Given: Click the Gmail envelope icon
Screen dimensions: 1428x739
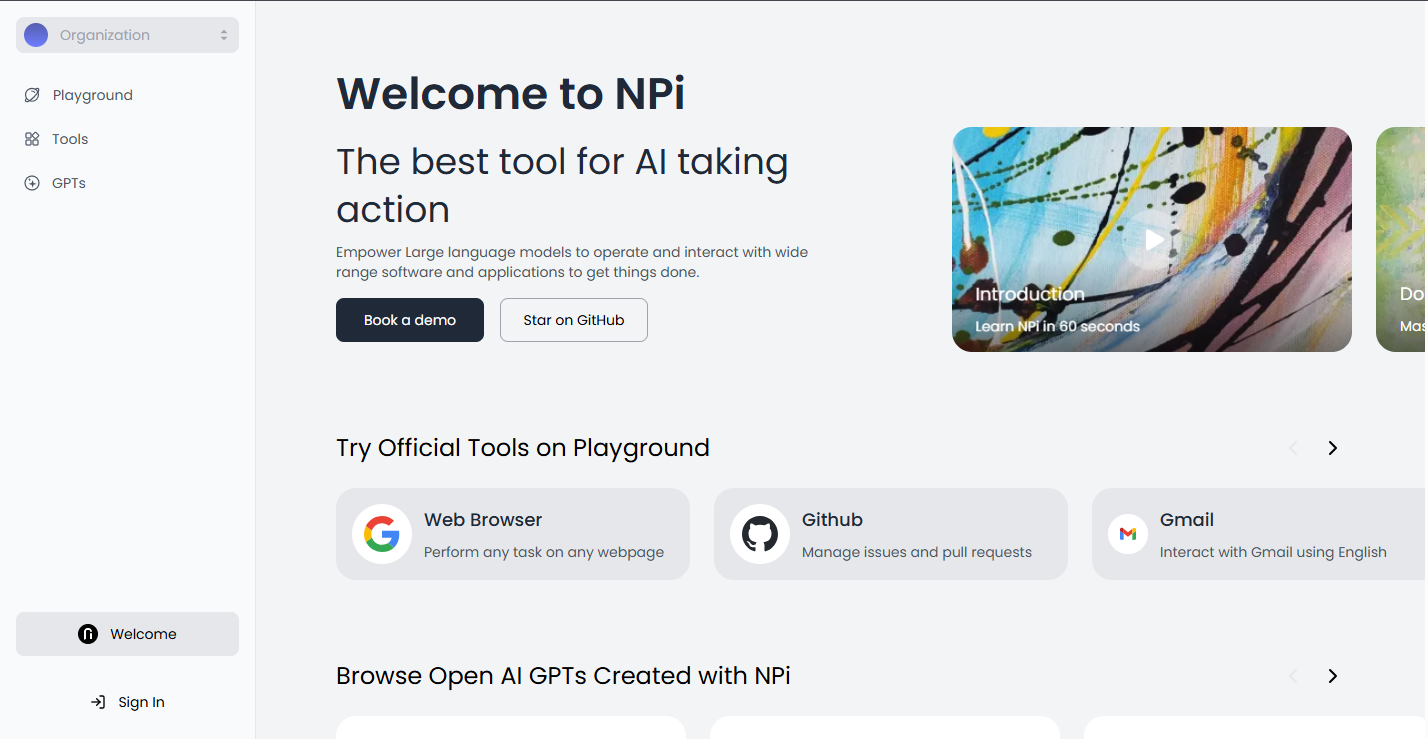Looking at the screenshot, I should (x=1128, y=534).
